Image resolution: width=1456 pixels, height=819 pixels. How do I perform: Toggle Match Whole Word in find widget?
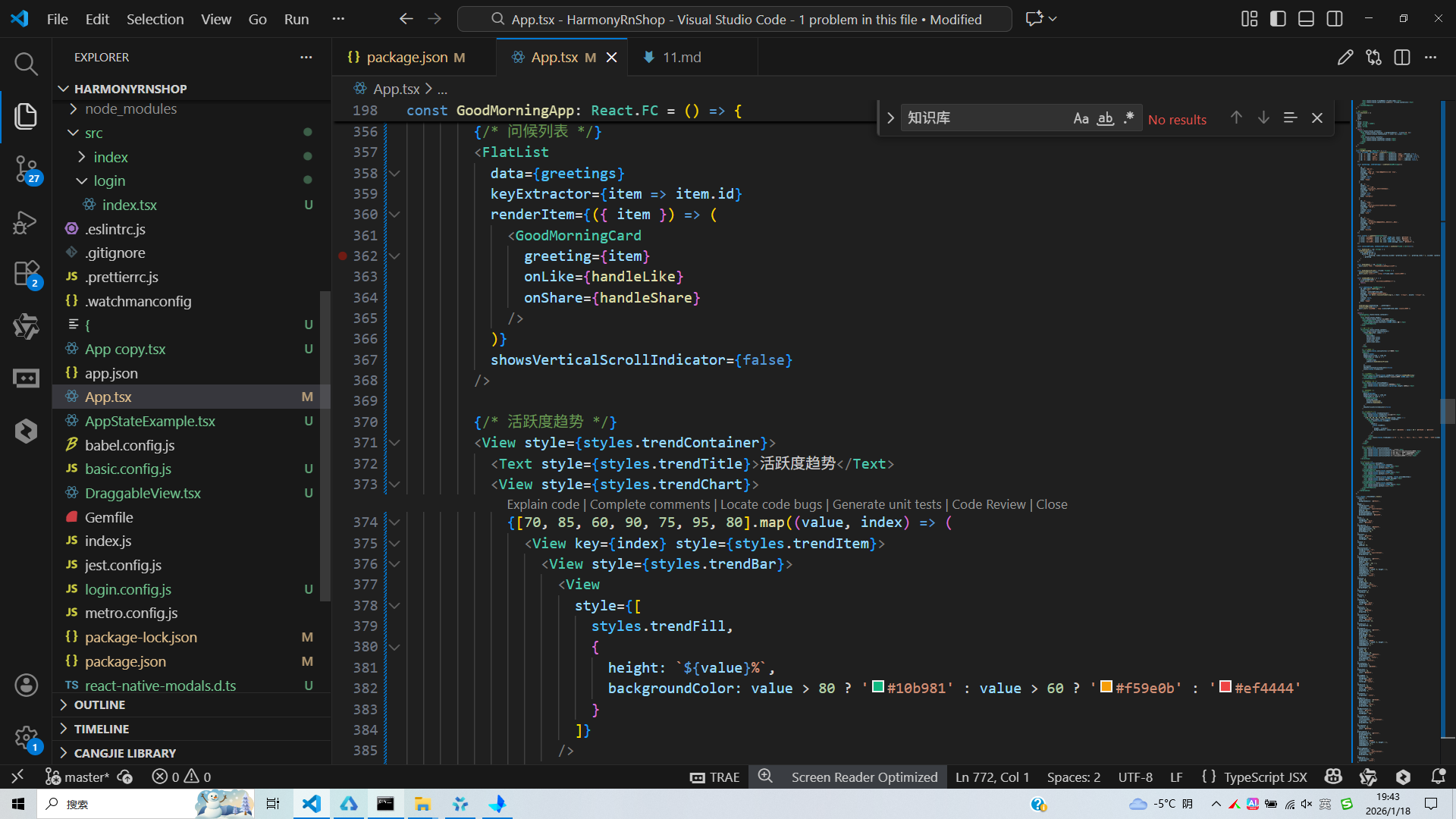coord(1106,118)
